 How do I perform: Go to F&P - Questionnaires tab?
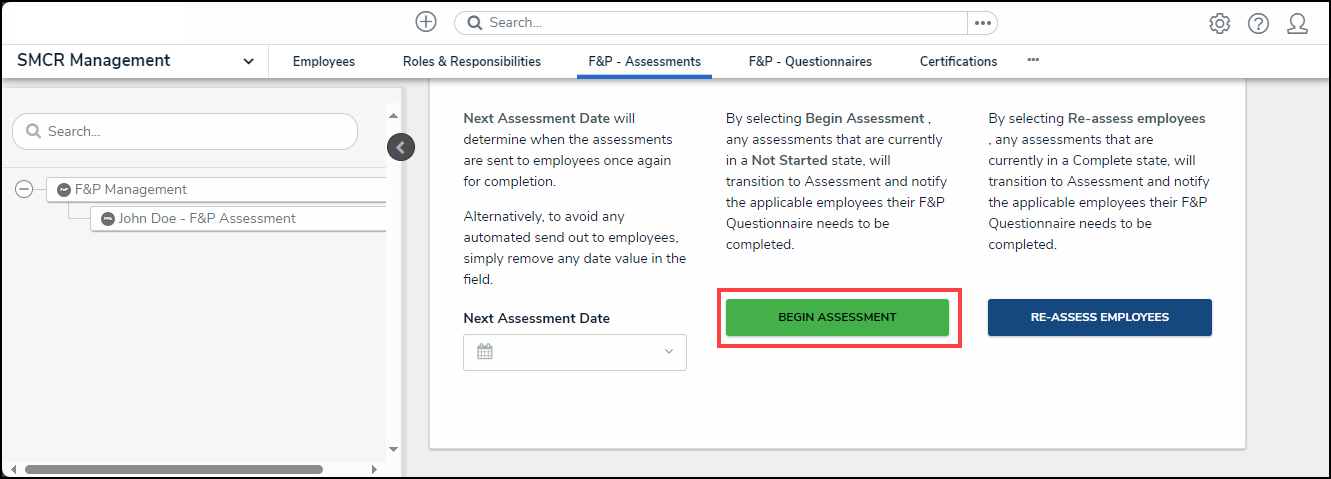point(809,61)
